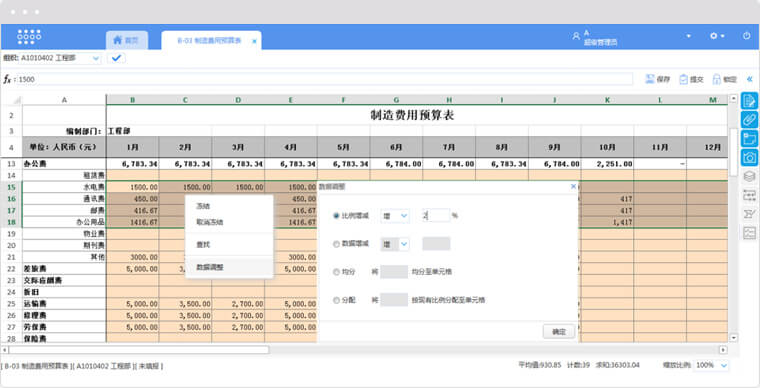
Task: Open the dotted app launcher grid icon
Action: (x=29, y=37)
